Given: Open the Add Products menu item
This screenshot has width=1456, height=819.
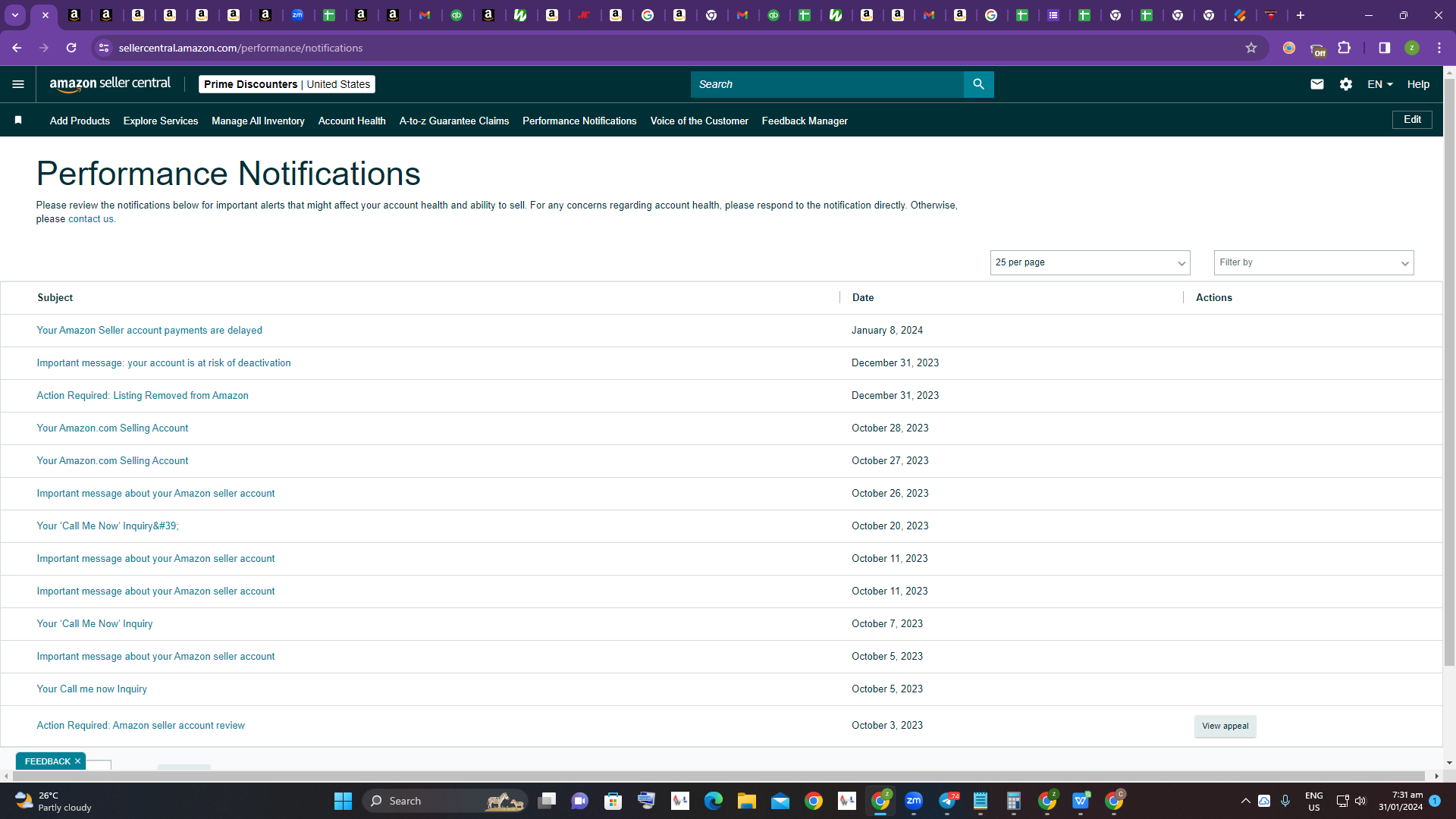Looking at the screenshot, I should point(80,121).
